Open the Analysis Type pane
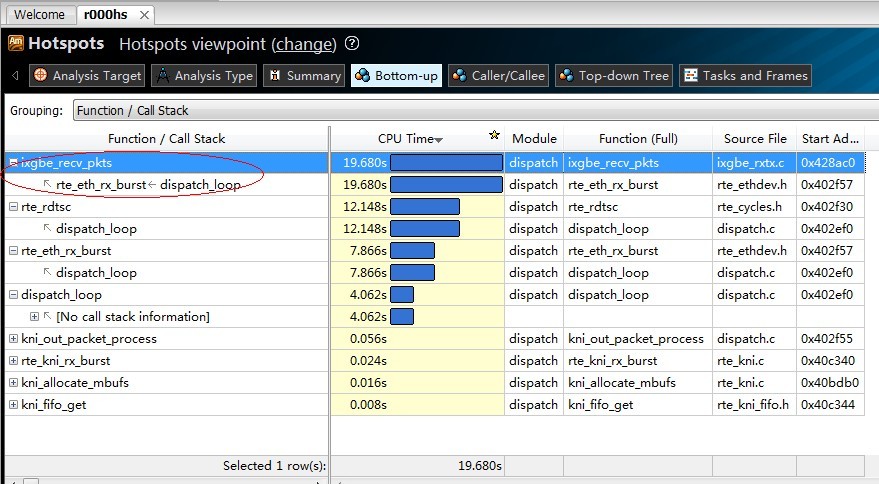 (x=205, y=76)
